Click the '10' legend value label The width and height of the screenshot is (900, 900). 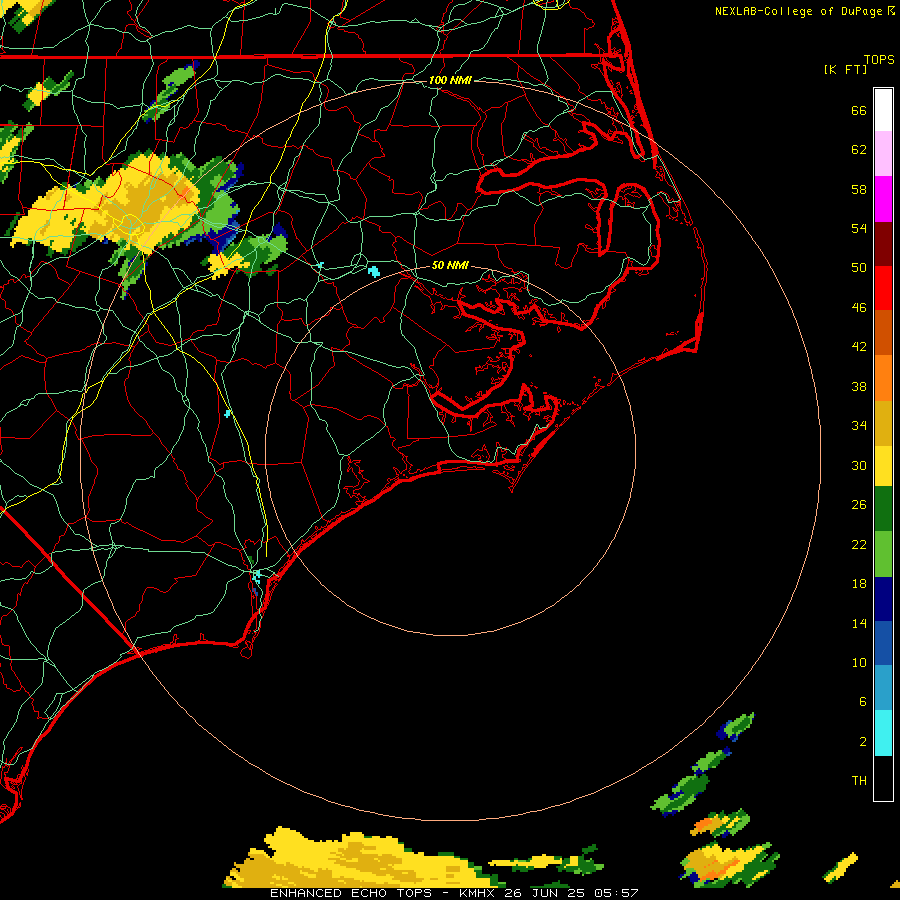coord(859,663)
